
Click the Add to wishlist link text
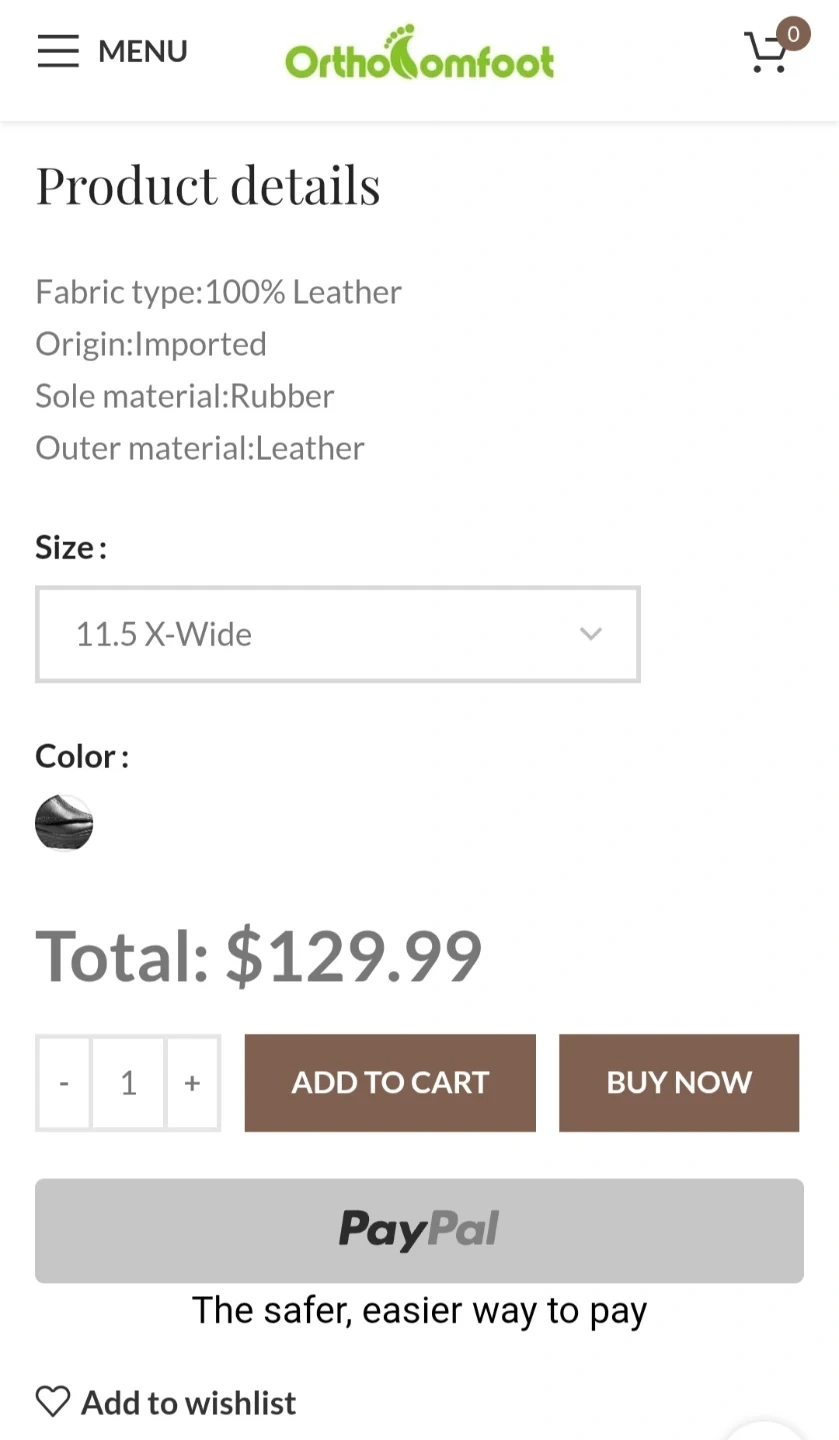pos(188,1403)
